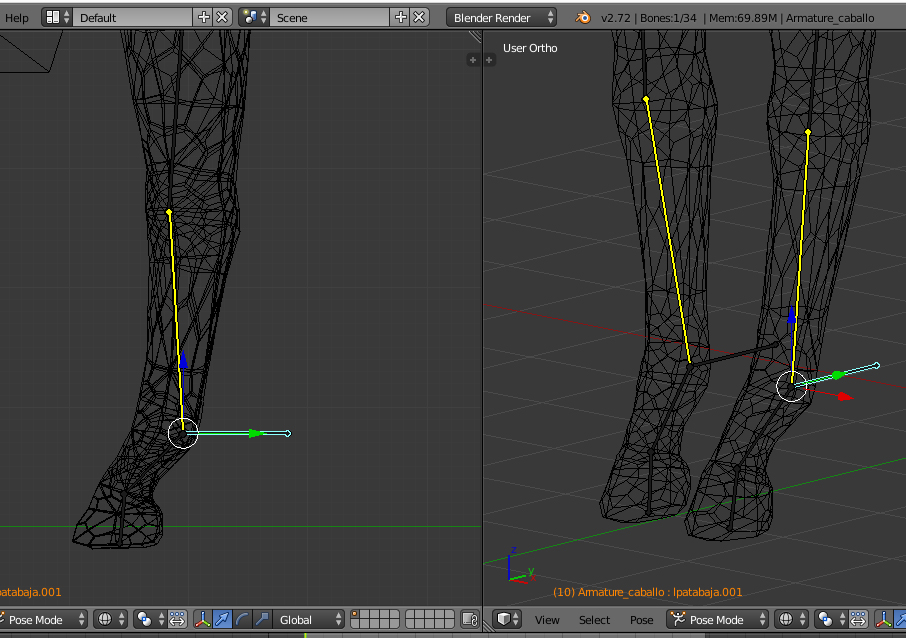Add a new screen layout next to Default
Screen dimensions: 906x638
coord(204,18)
